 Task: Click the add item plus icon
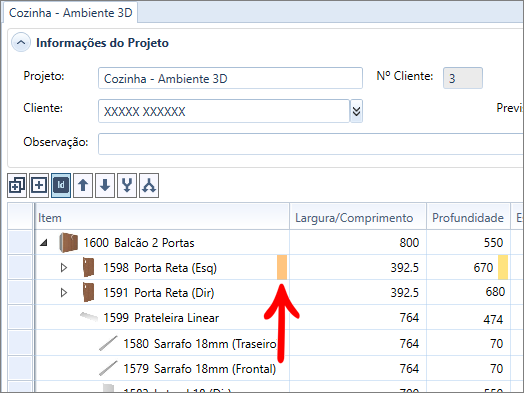coord(39,185)
